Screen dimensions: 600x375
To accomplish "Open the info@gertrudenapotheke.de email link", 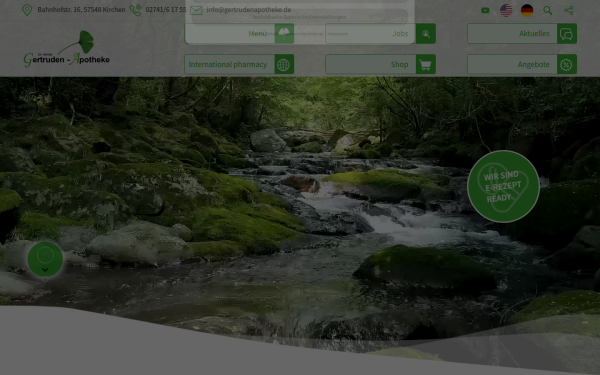I will pos(249,10).
